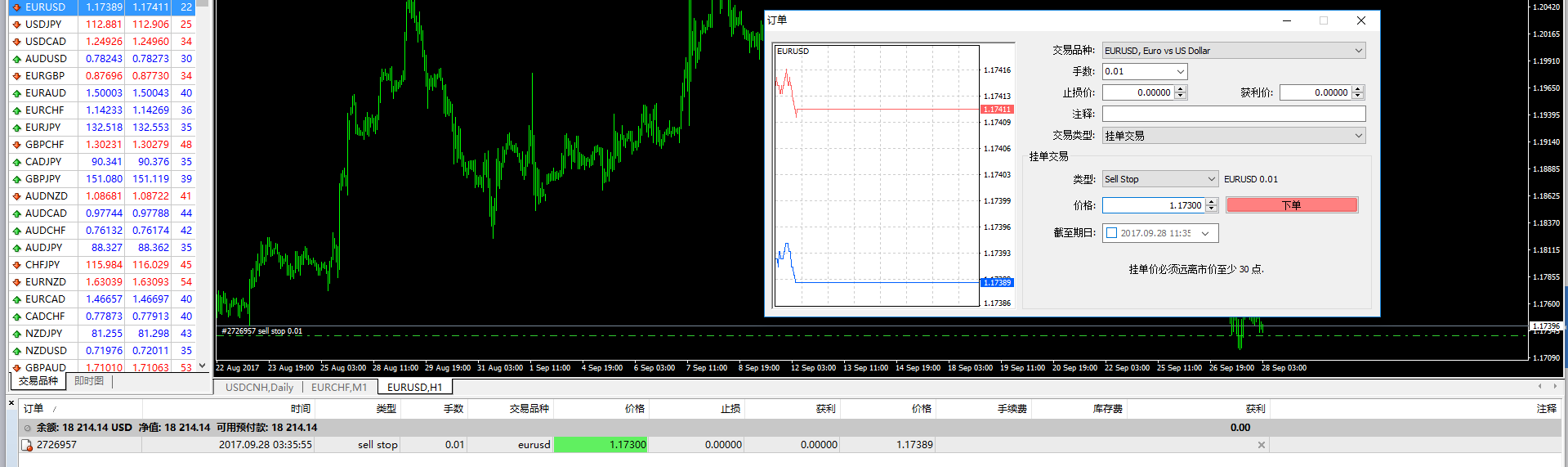The width and height of the screenshot is (1568, 467).
Task: Click the GBPCHF down-arrow icon
Action: coord(16,145)
